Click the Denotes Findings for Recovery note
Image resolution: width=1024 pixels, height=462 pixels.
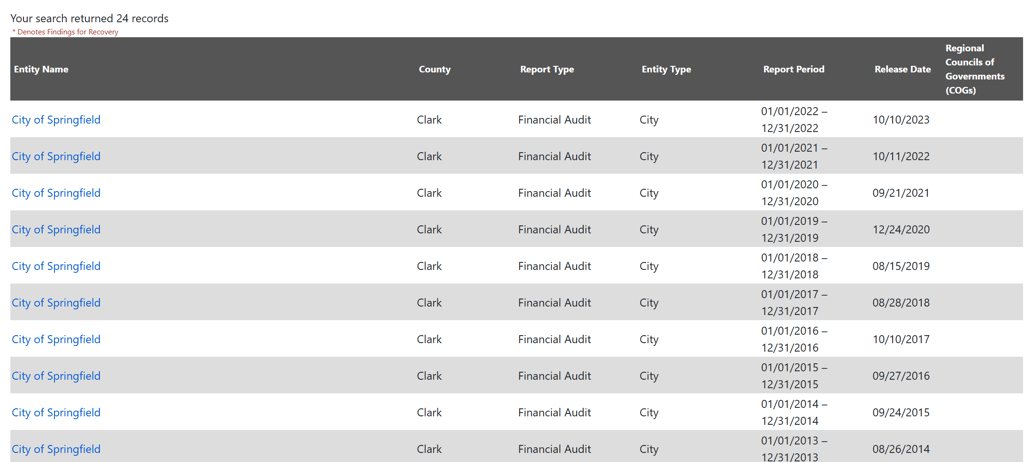point(66,32)
